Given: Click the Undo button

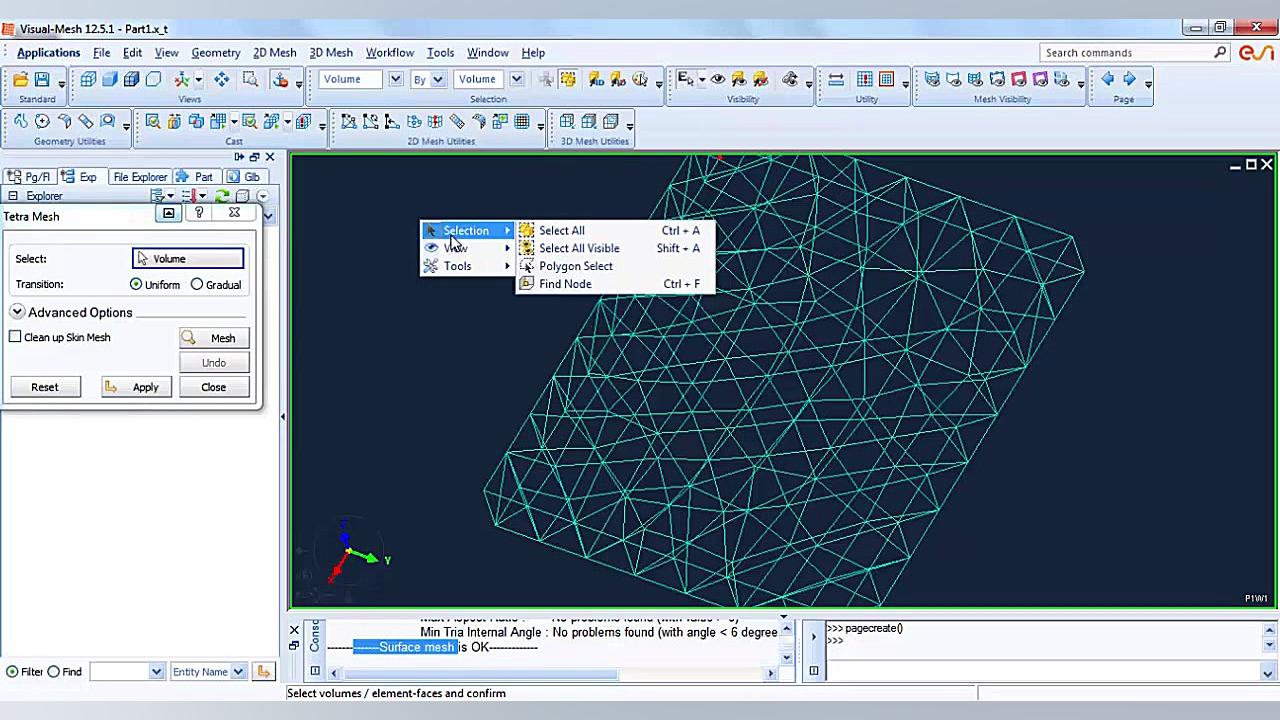Looking at the screenshot, I should click(x=214, y=363).
